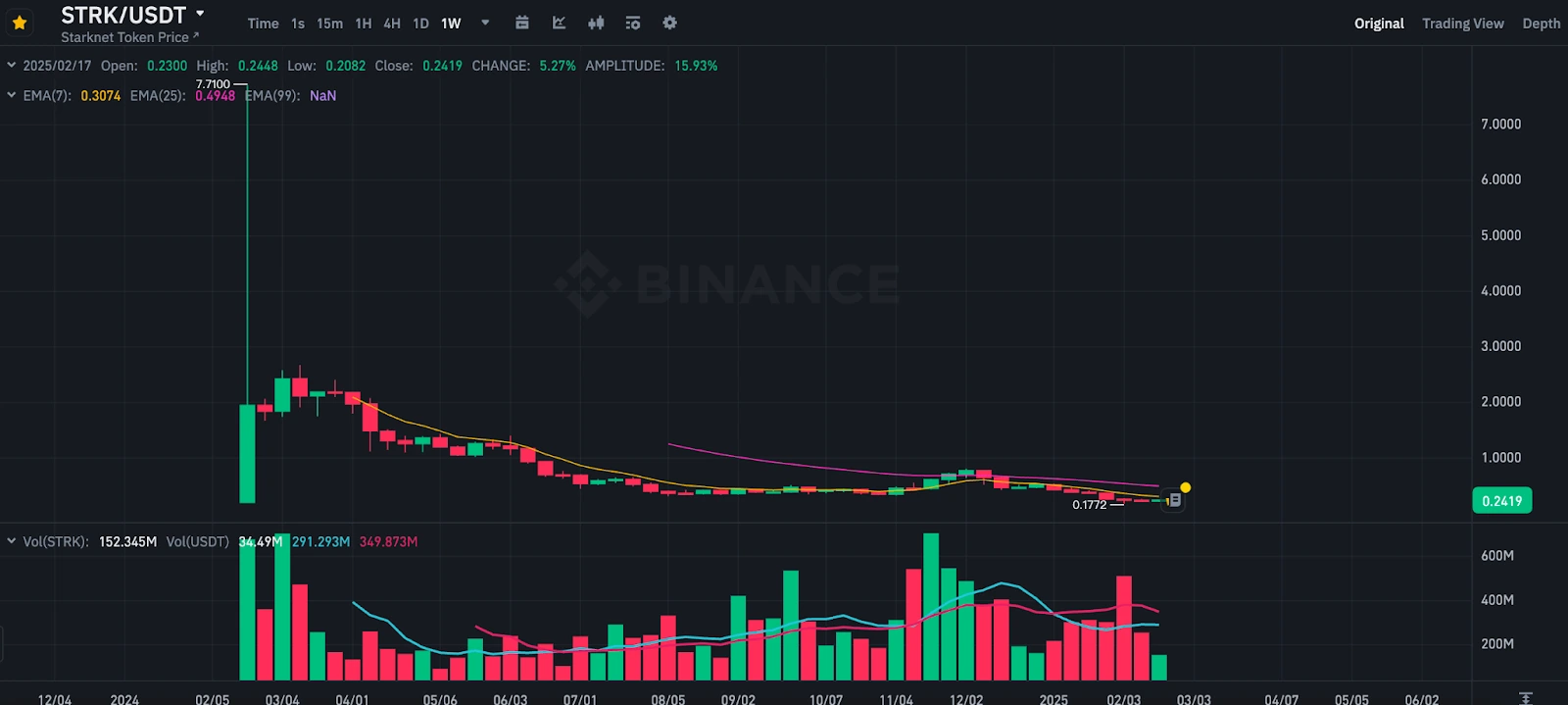Image resolution: width=1568 pixels, height=705 pixels.
Task: Open chart settings gear icon
Action: (x=669, y=23)
